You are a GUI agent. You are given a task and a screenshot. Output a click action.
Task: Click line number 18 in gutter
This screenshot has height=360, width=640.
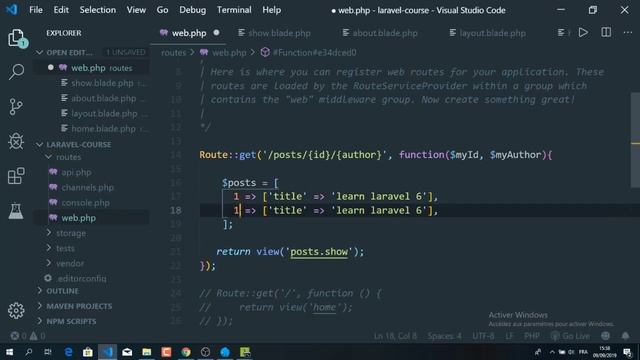pos(176,210)
